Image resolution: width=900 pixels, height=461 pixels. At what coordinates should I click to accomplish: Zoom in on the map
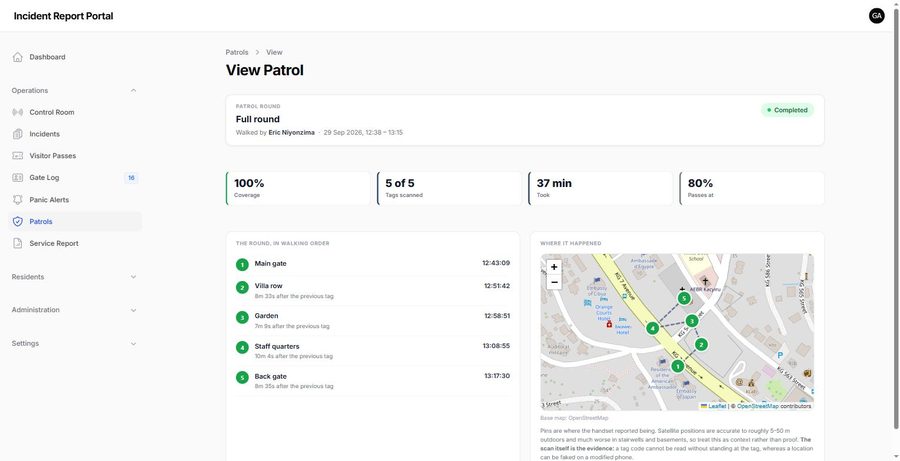click(x=554, y=267)
